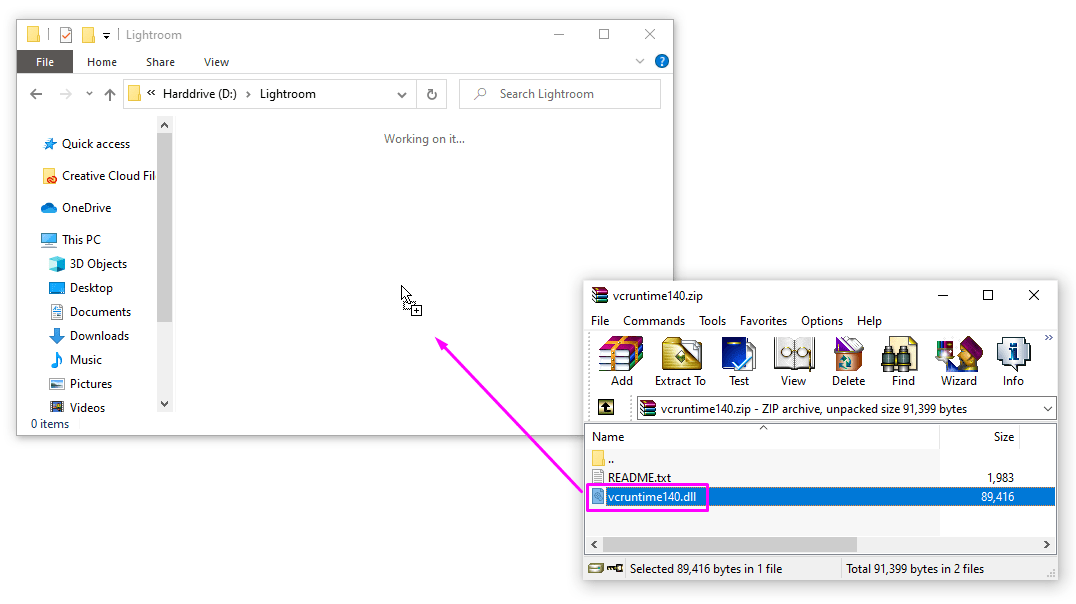Run the Test archive tool
The image size is (1076, 604).
tap(738, 362)
